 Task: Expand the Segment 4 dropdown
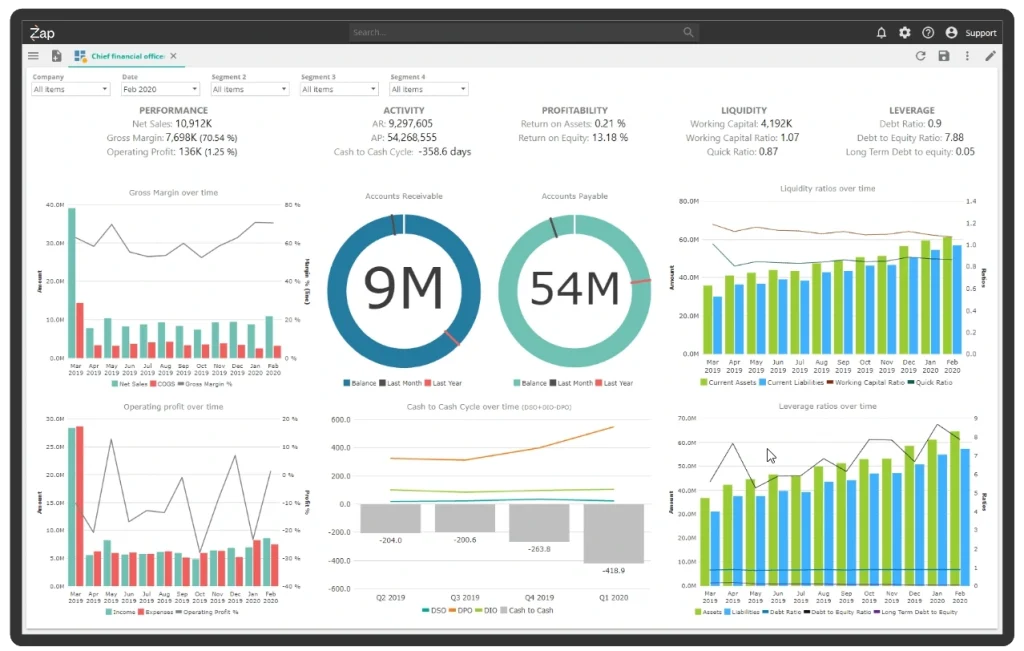[x=428, y=89]
